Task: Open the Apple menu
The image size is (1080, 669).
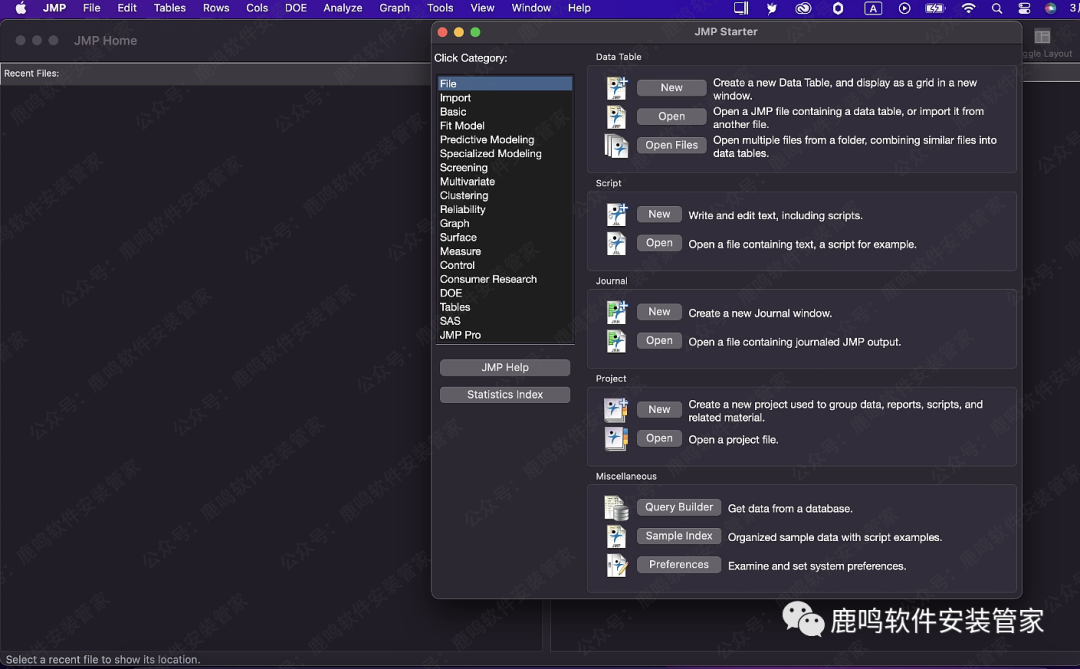Action: [x=21, y=8]
